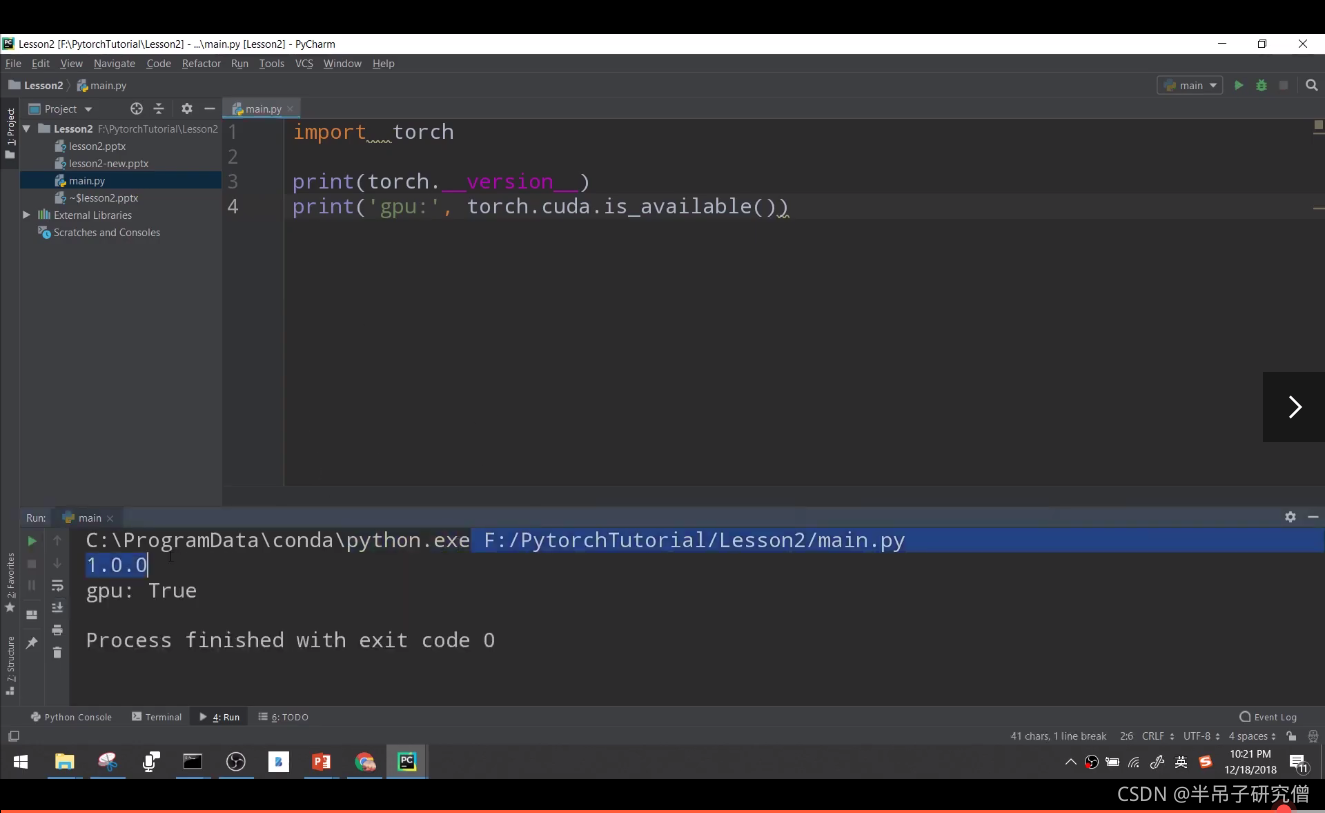Image resolution: width=1325 pixels, height=813 pixels.
Task: Print the console output
Action: click(x=57, y=630)
